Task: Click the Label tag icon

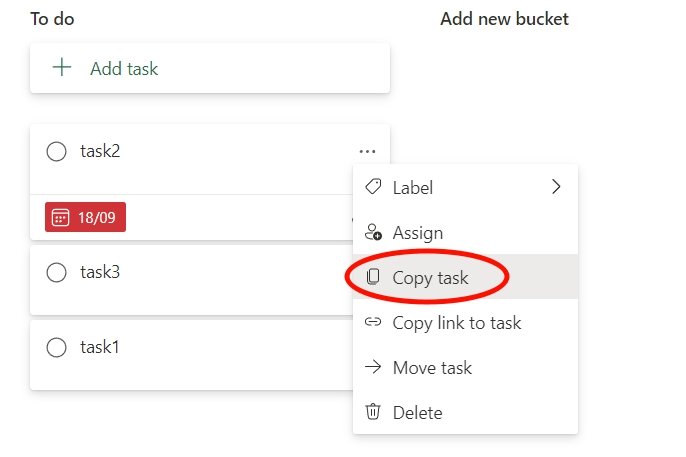Action: click(x=373, y=187)
